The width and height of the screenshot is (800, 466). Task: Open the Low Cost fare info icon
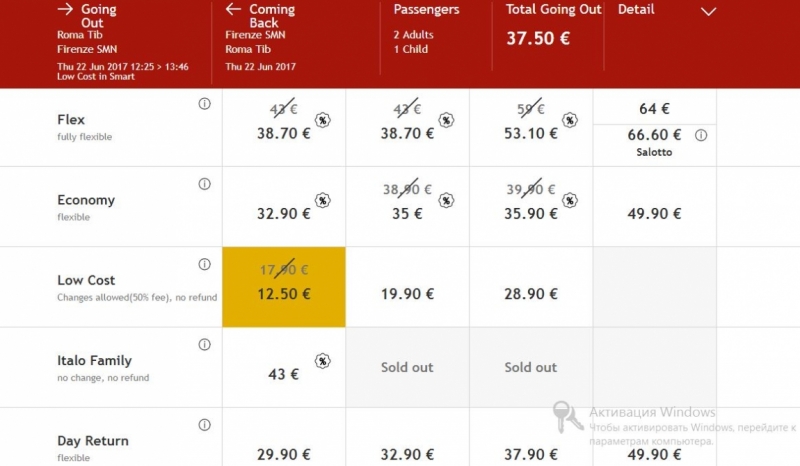pos(204,264)
